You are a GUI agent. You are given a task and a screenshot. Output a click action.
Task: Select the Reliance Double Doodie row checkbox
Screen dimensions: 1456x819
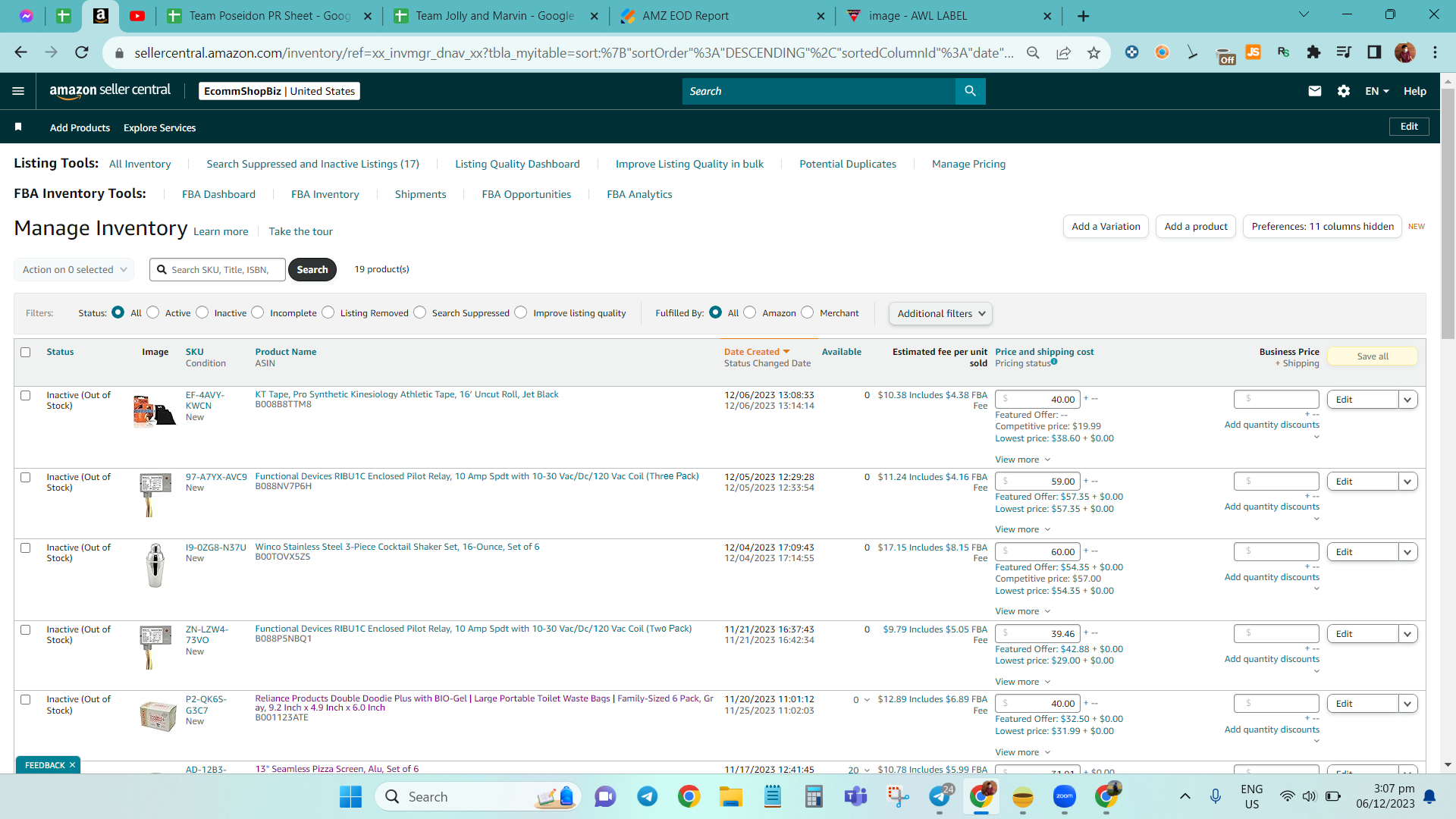coord(26,699)
